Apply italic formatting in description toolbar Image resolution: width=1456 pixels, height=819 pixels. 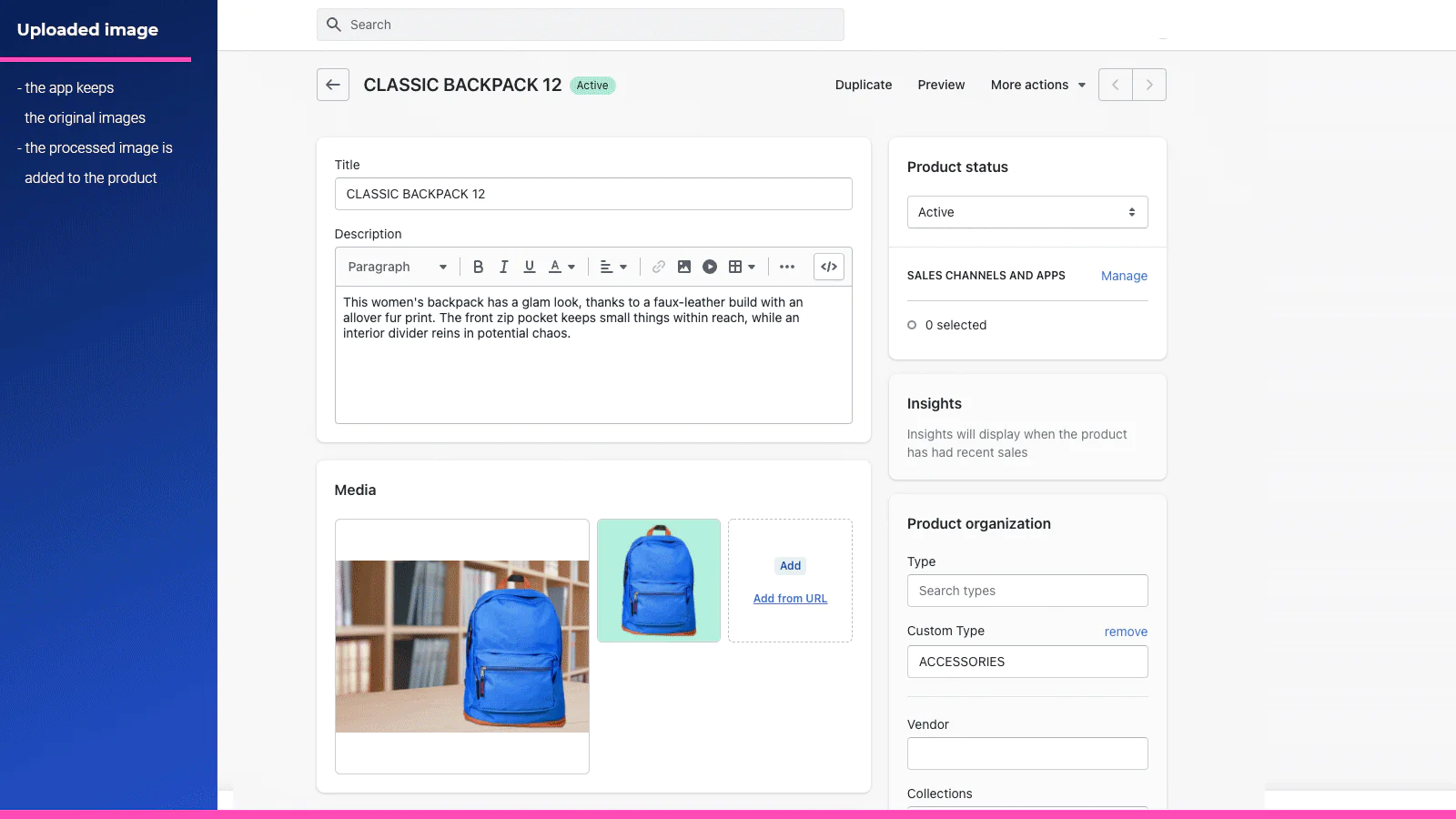[503, 267]
